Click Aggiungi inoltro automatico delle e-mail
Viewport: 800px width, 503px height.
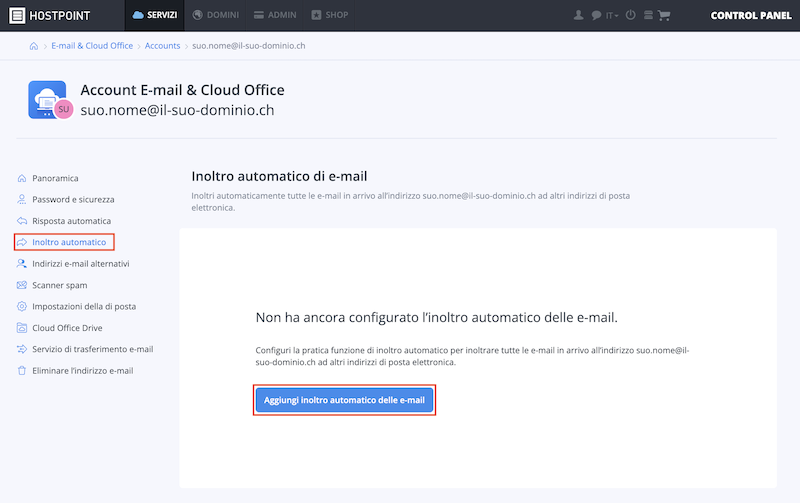click(344, 400)
